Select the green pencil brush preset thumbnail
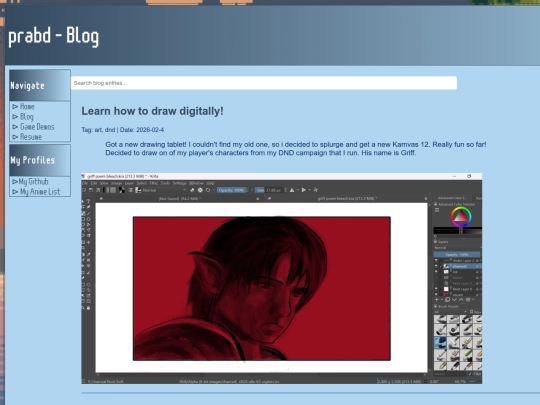The image size is (540, 405). click(466, 354)
